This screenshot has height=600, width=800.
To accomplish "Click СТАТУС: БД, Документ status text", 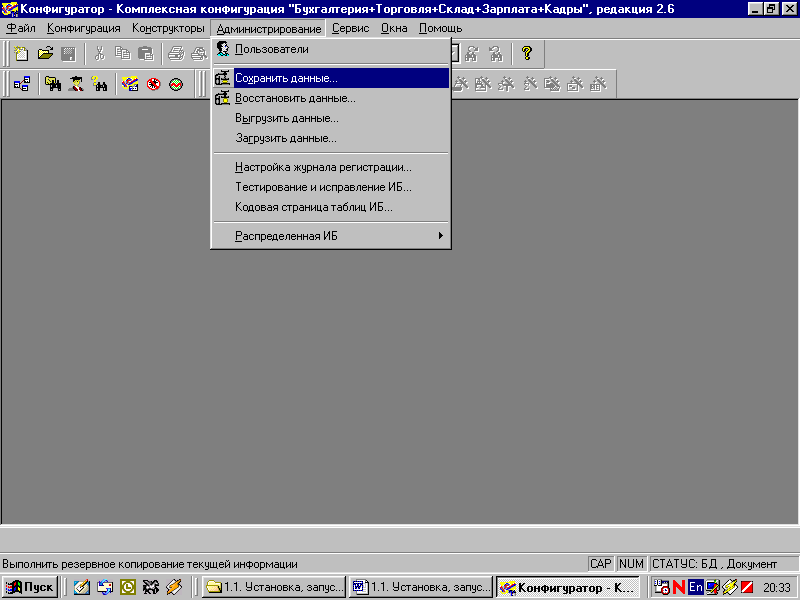I will pos(714,564).
